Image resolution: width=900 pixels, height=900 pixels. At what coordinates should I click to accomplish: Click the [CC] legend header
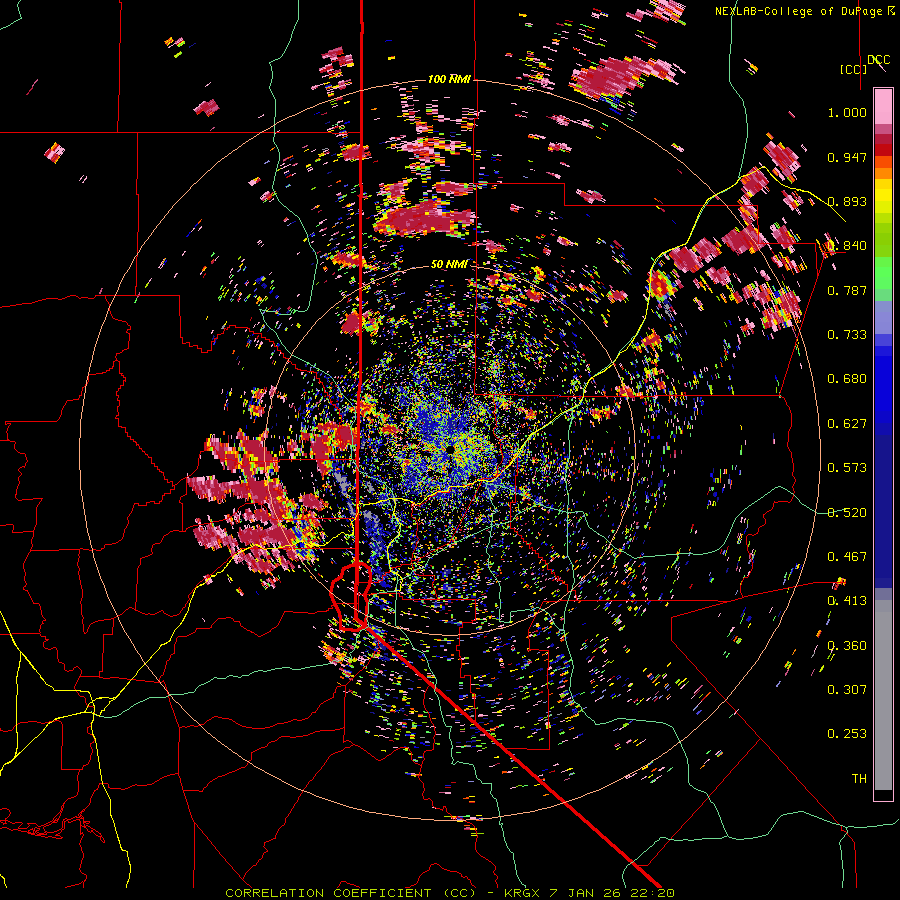point(854,69)
